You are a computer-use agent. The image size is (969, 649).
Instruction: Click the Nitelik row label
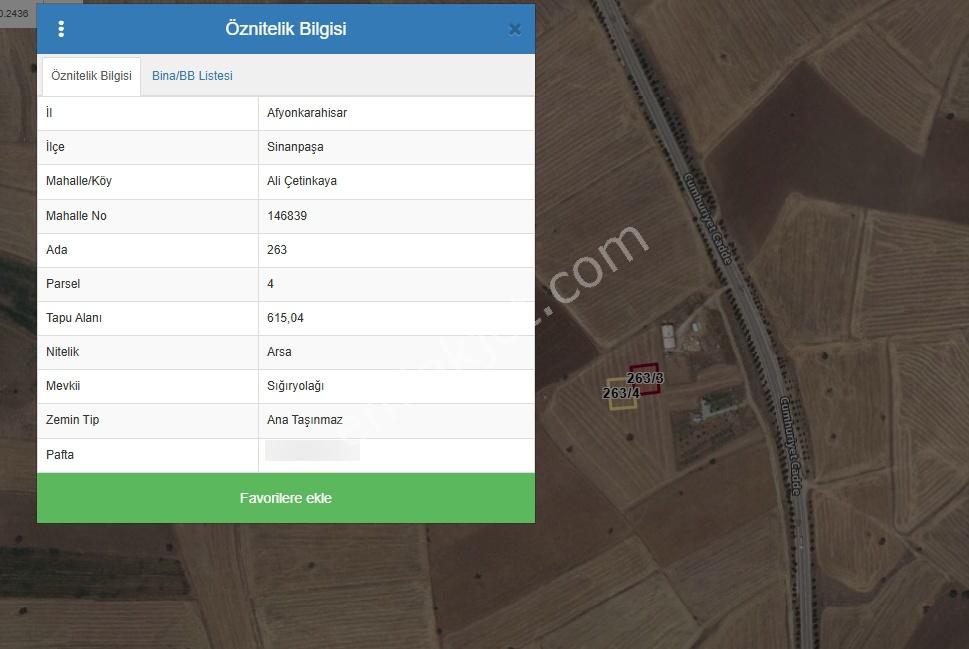coord(62,352)
